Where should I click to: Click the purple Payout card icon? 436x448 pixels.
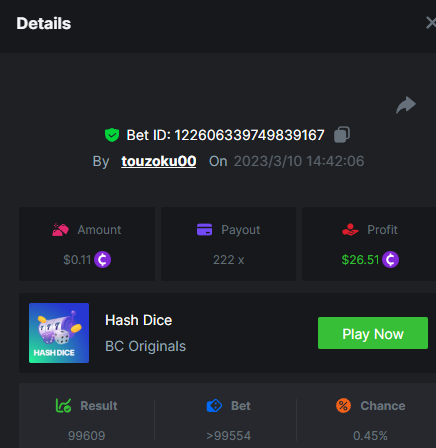204,230
